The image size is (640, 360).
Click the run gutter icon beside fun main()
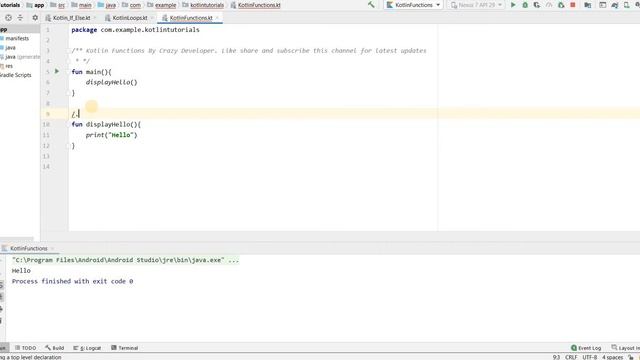[x=57, y=71]
